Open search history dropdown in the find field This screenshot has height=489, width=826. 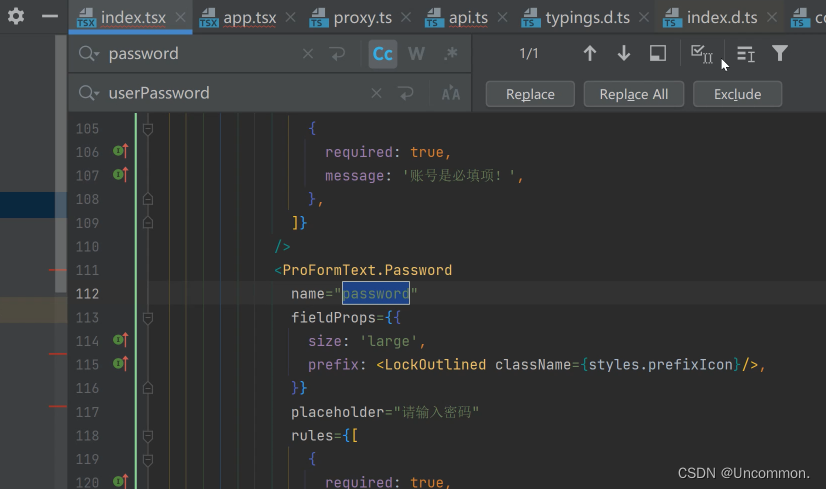coord(88,53)
